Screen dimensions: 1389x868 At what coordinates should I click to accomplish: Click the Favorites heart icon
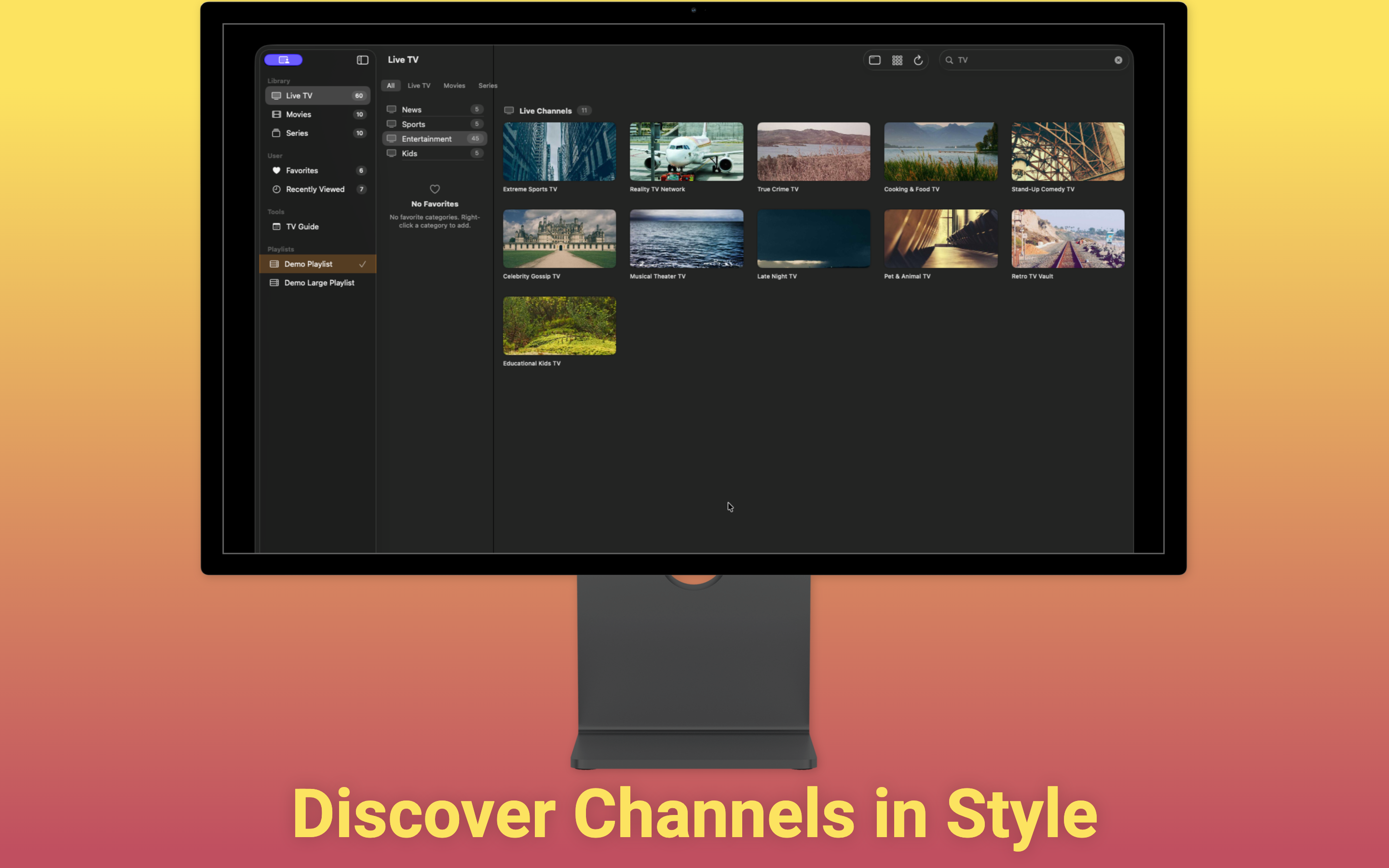[276, 171]
